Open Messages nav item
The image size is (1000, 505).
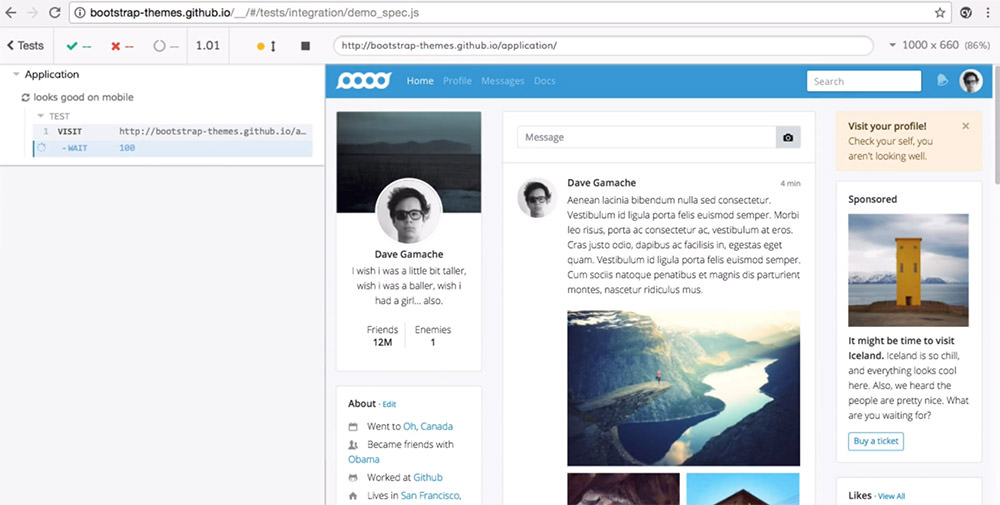[x=503, y=81]
